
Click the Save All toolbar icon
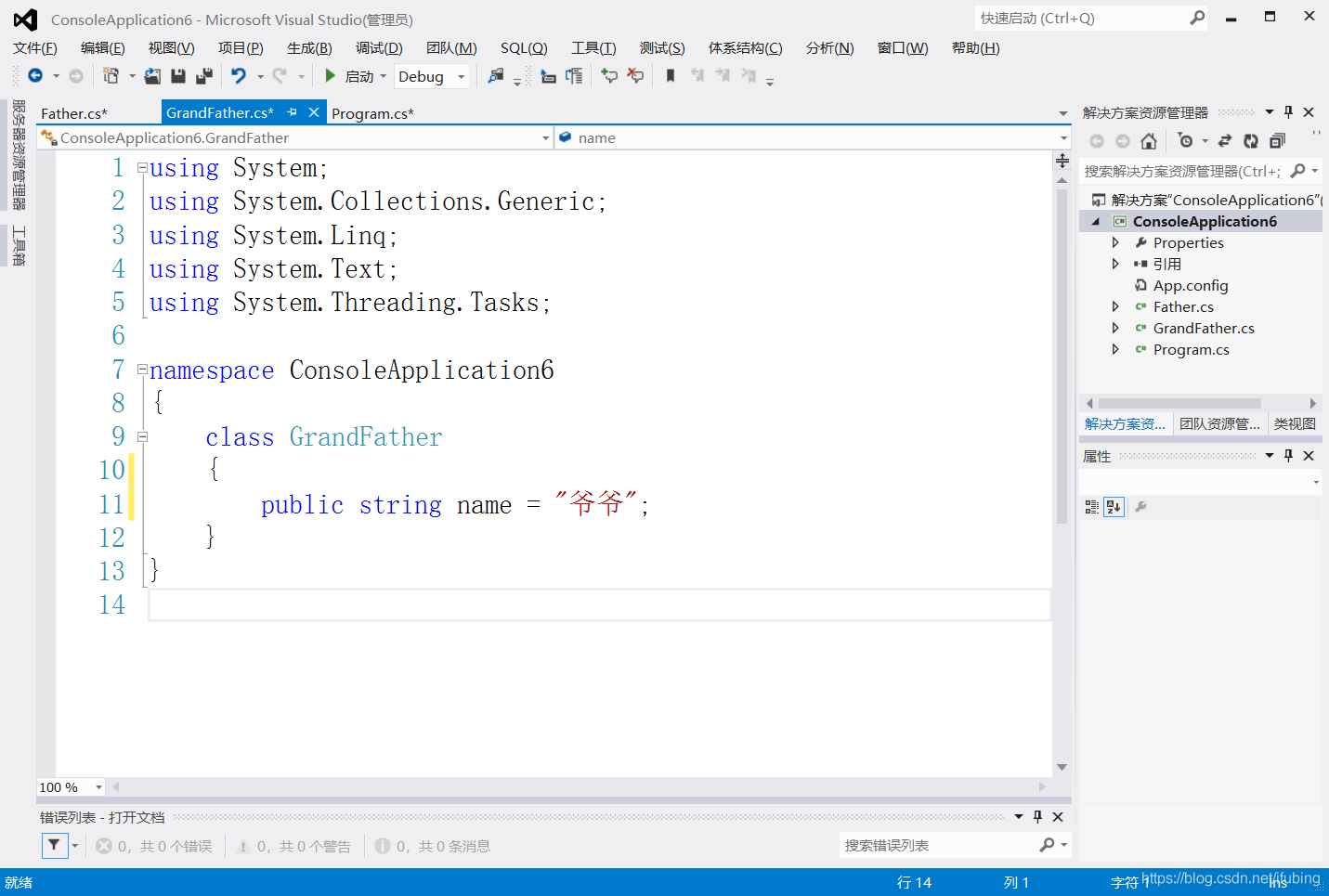coord(204,76)
